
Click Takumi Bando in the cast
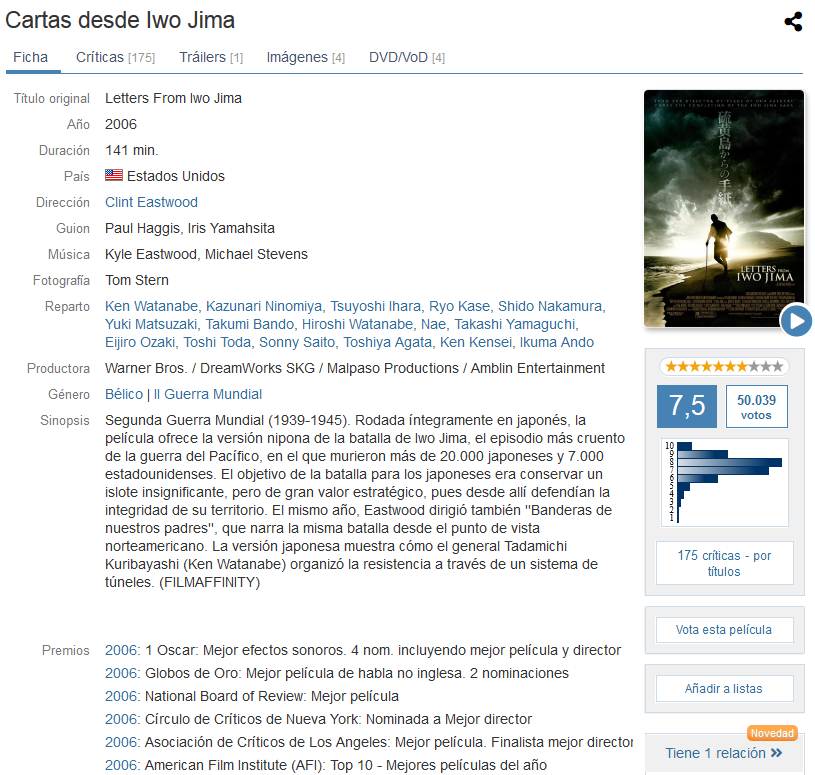[249, 324]
